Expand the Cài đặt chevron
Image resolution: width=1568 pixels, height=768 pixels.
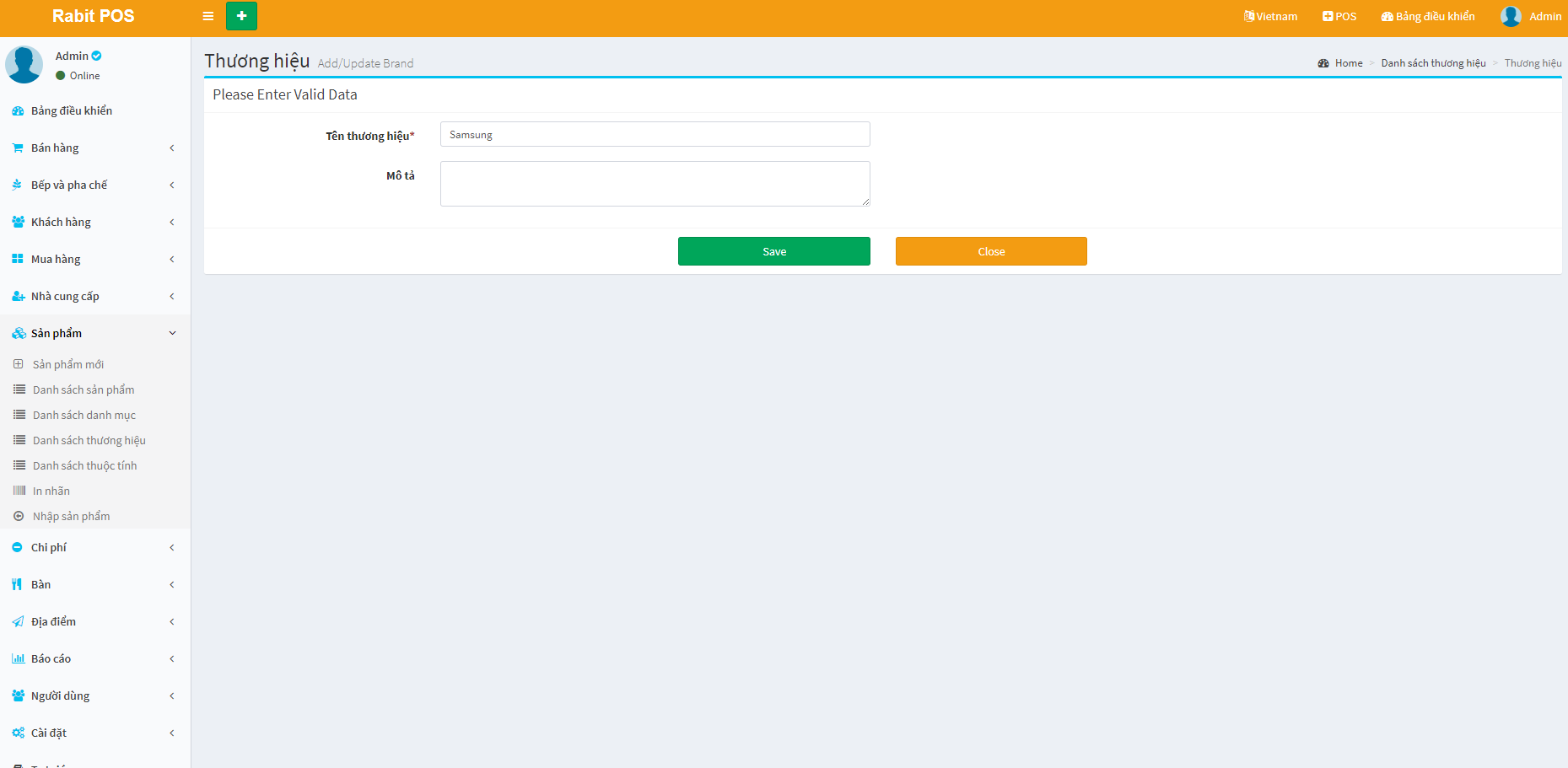point(172,733)
